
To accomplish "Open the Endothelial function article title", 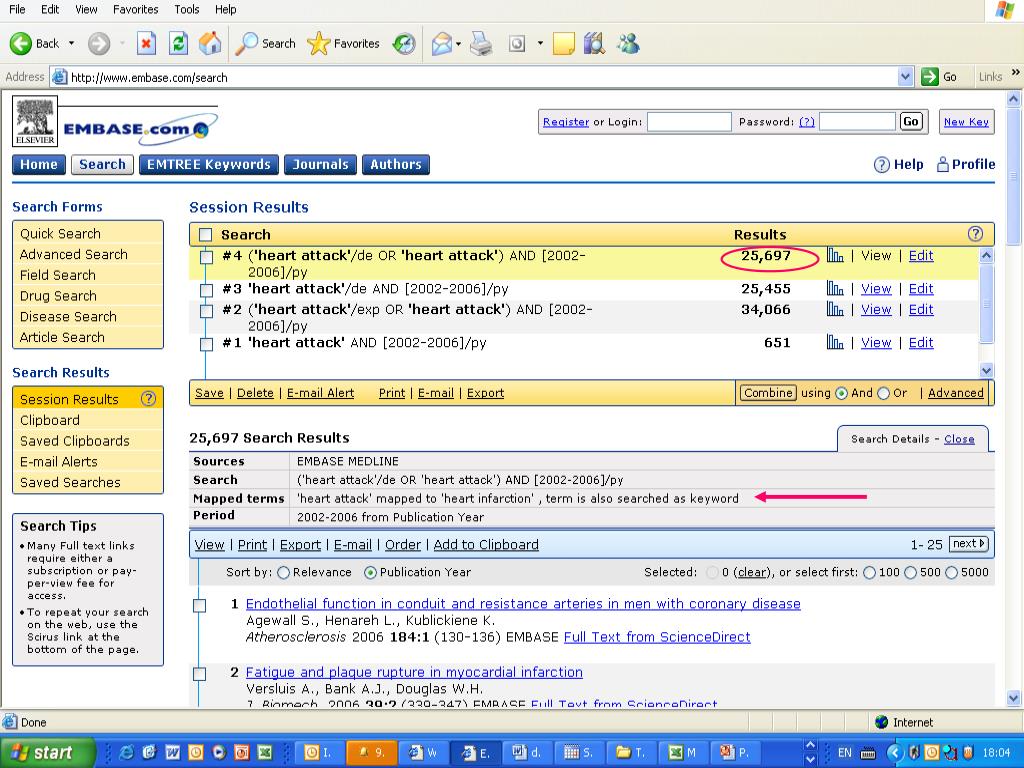I will (x=523, y=603).
